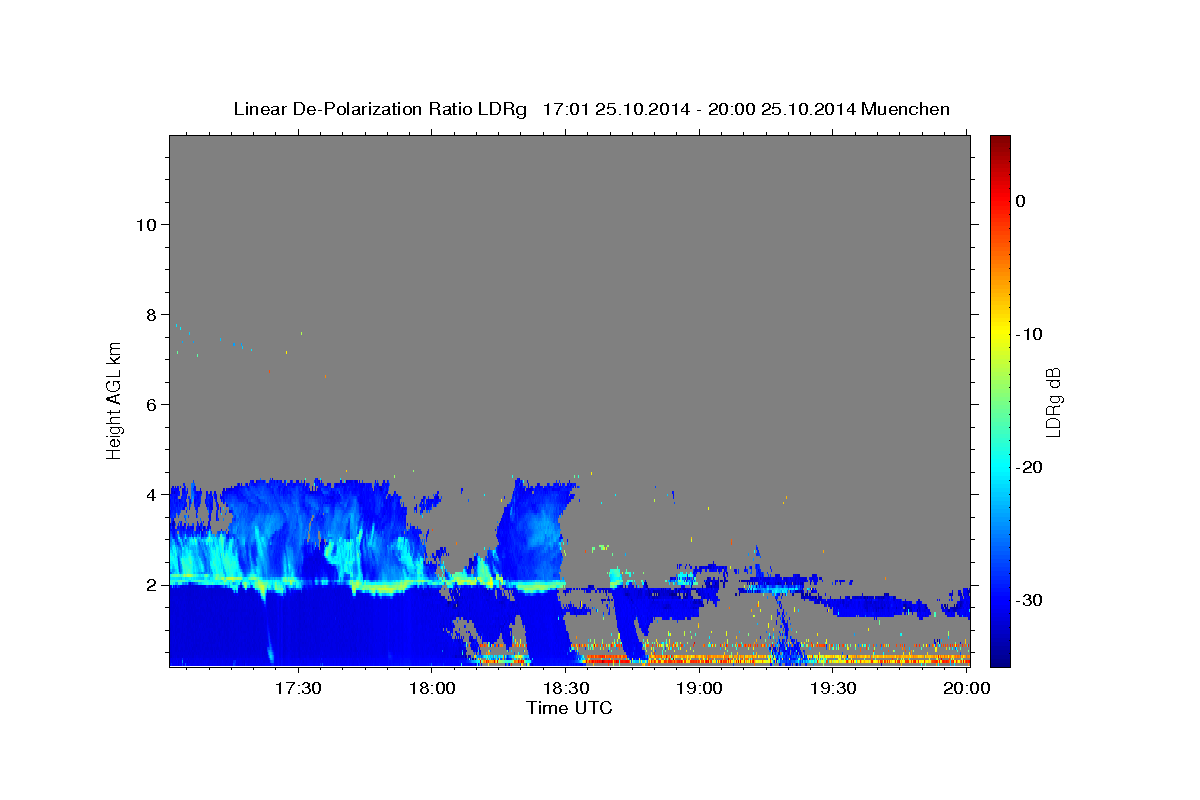Click the 'Muenchen' station name in title
Screen dimensions: 1200x800
[905, 109]
